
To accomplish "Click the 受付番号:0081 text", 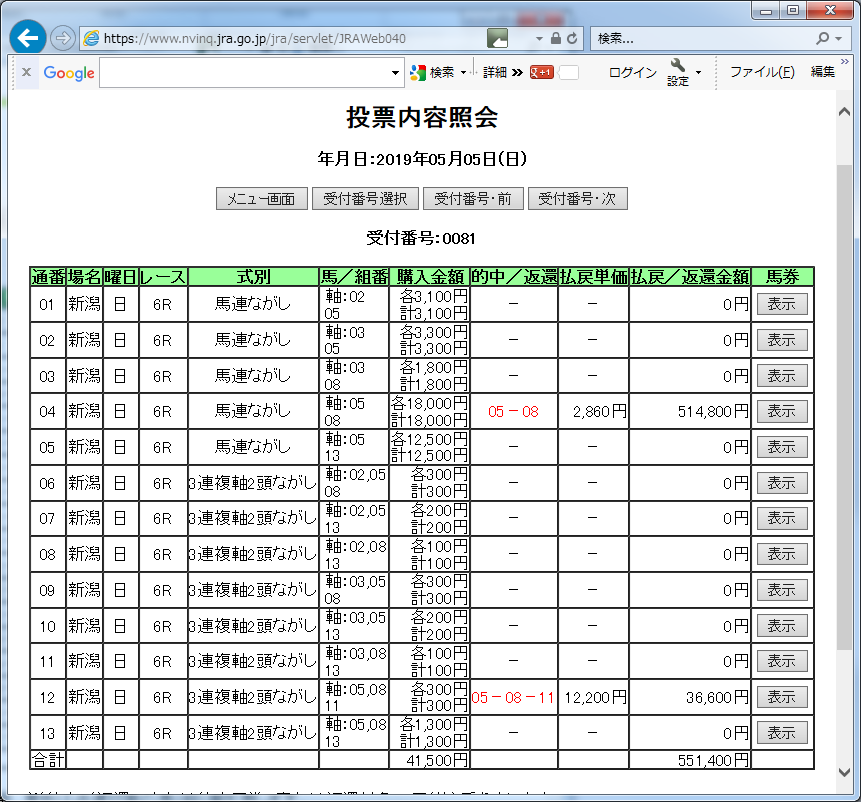I will [421, 239].
